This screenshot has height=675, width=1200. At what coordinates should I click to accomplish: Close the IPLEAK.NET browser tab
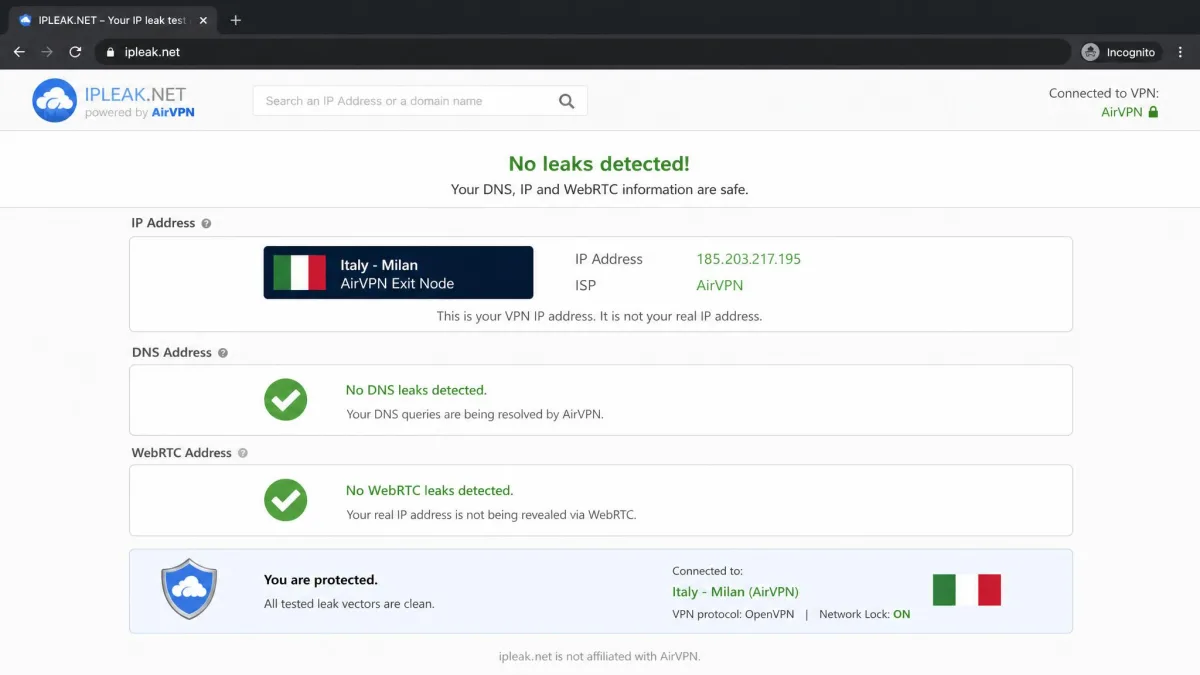pyautogui.click(x=204, y=20)
